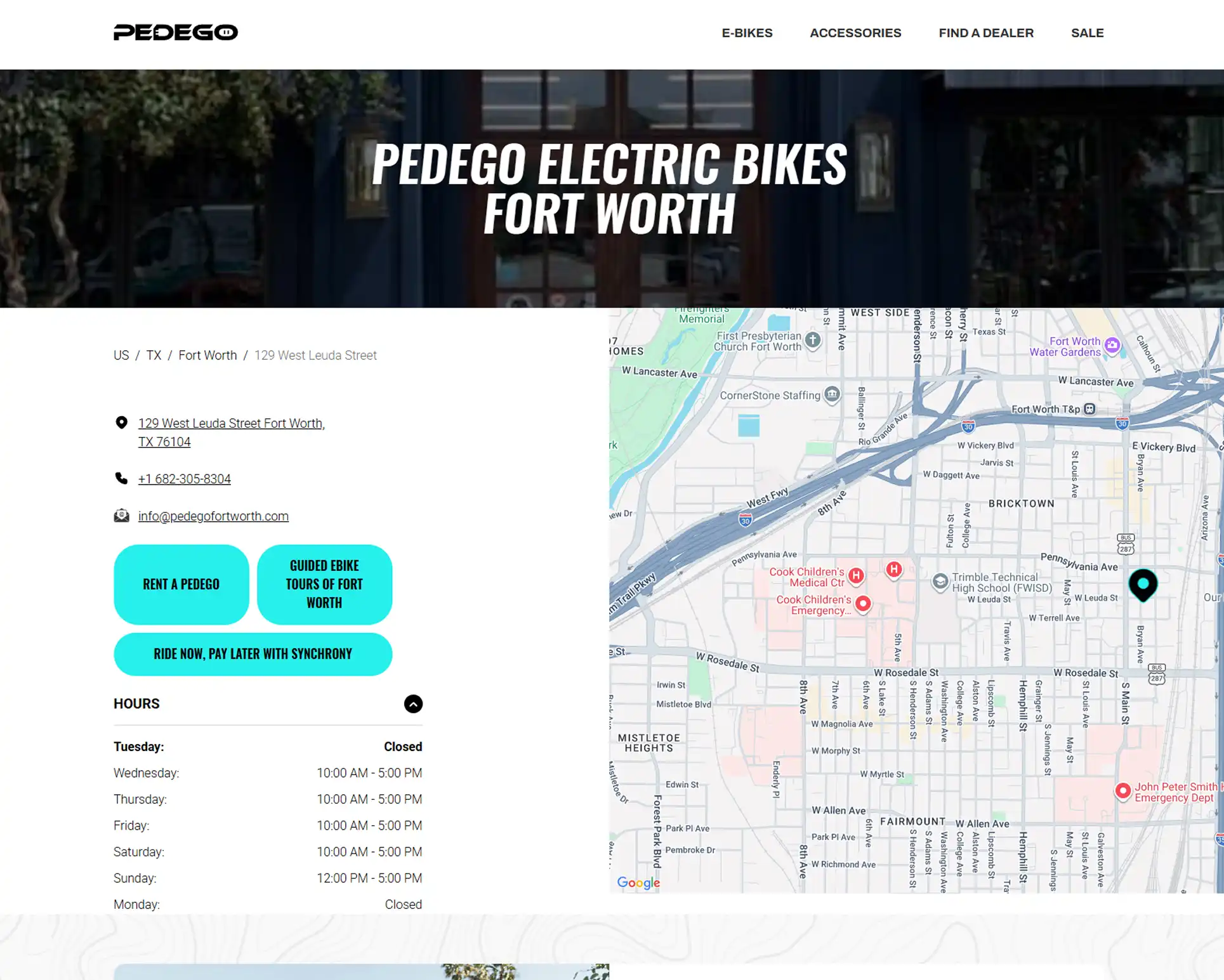Click MISTLETOE HEIGHTS label on map
1224x980 pixels.
[648, 743]
